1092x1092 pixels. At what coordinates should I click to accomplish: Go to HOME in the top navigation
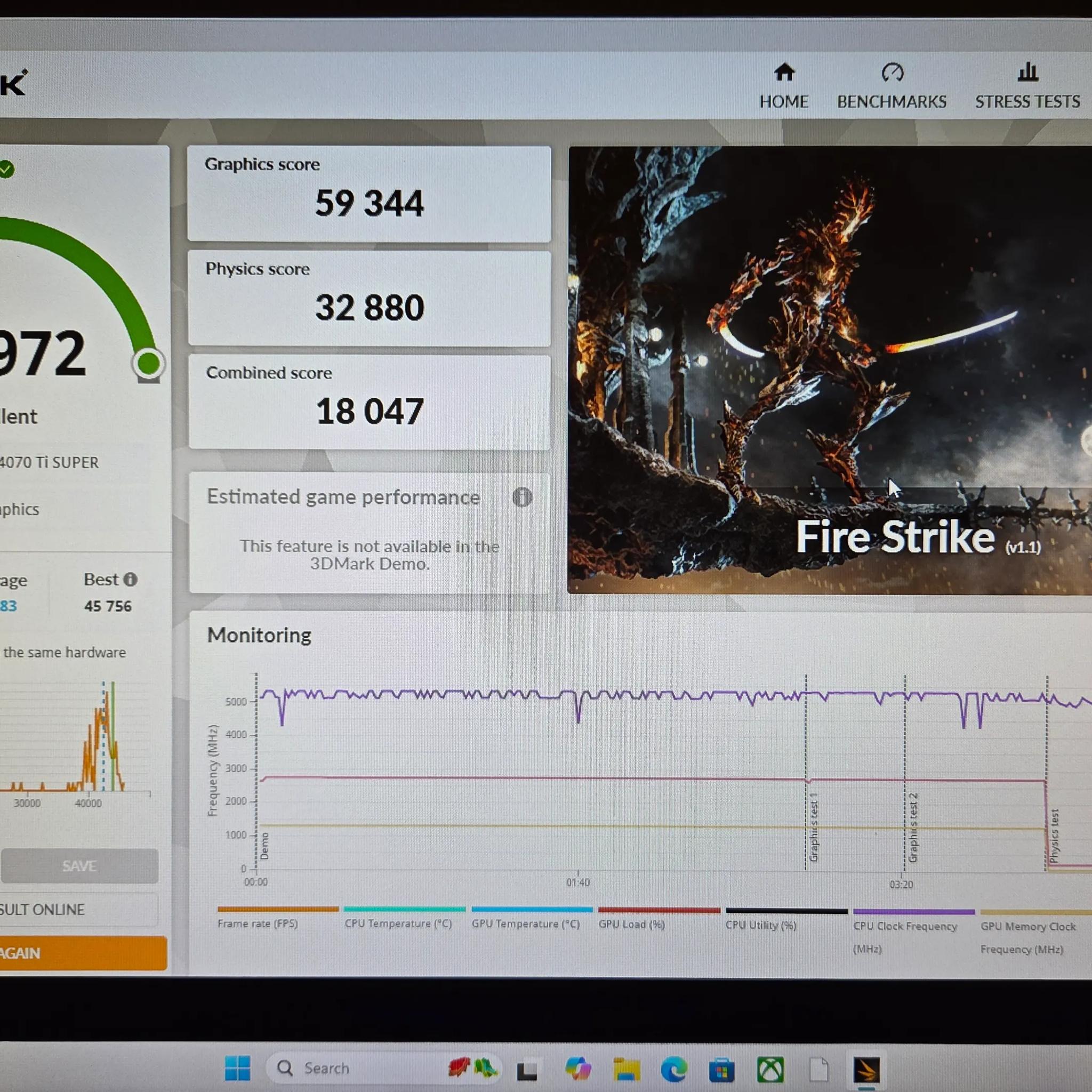(784, 85)
